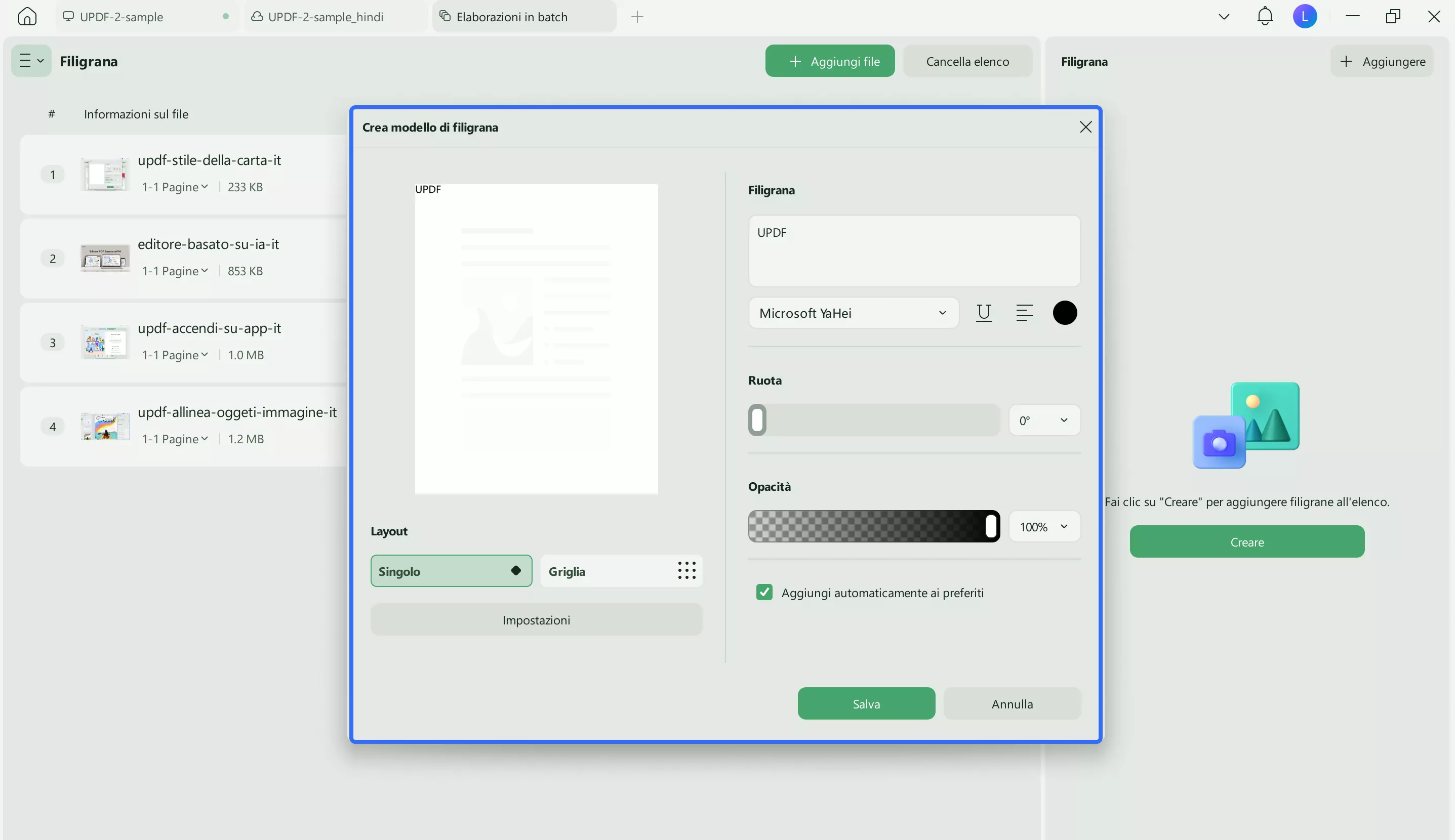Image resolution: width=1455 pixels, height=840 pixels.
Task: Toggle Aggiungi automaticamente ai preferiti checkbox
Action: tap(764, 593)
